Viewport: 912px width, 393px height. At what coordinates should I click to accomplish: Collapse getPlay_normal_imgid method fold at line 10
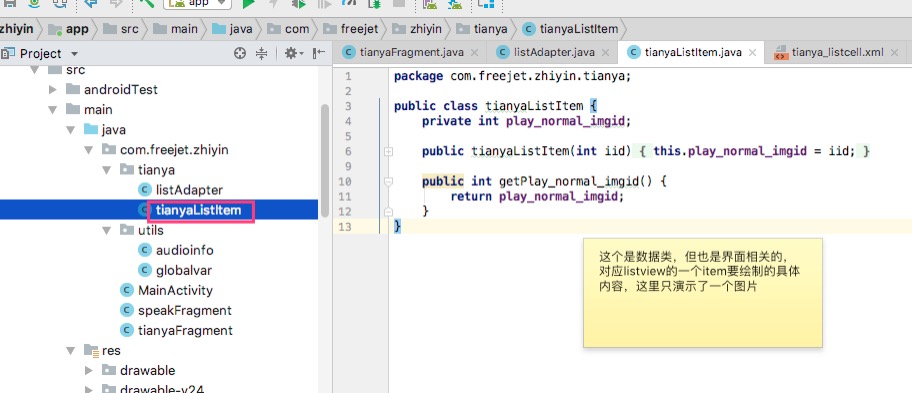click(x=389, y=181)
